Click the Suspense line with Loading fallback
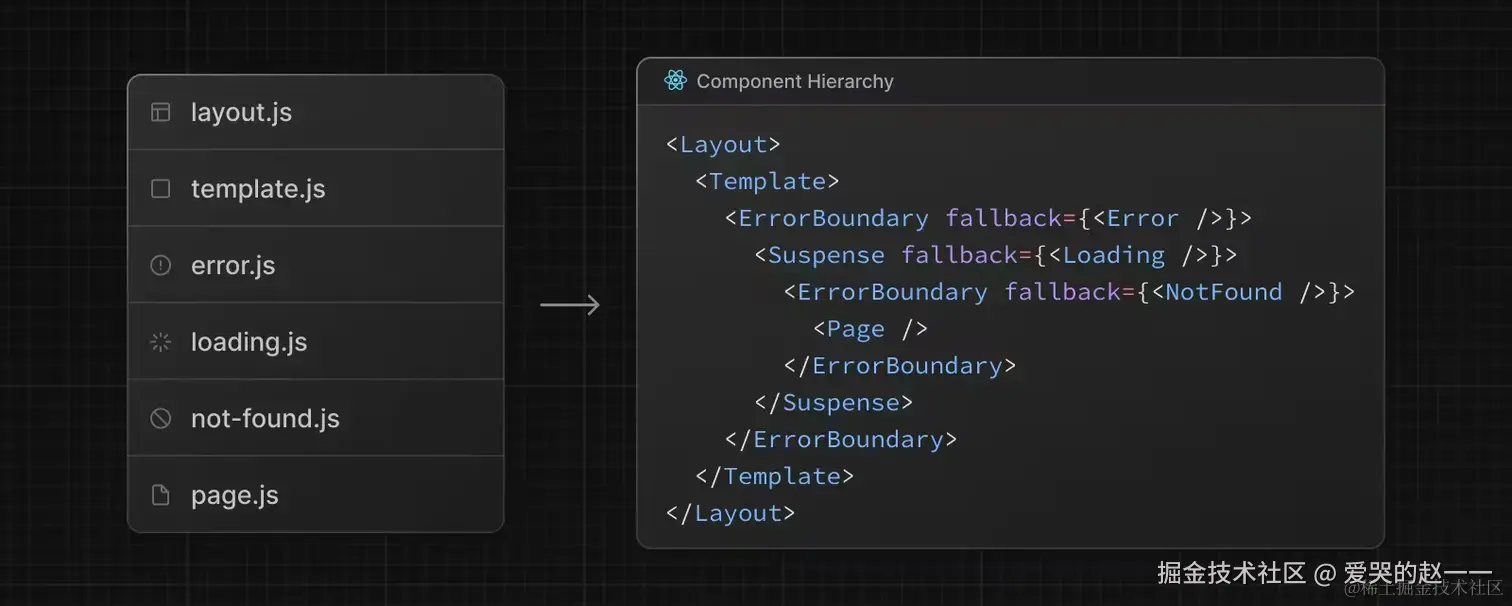The height and width of the screenshot is (606, 1512). (x=996, y=255)
